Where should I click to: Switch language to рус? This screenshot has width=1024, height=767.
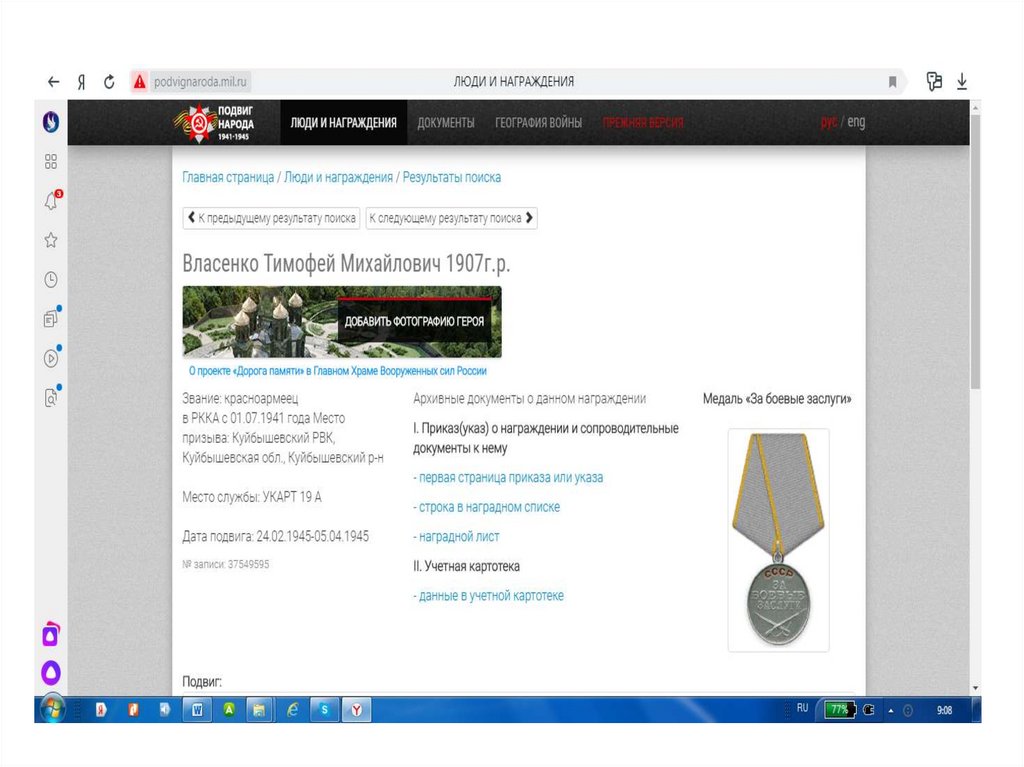tap(829, 122)
